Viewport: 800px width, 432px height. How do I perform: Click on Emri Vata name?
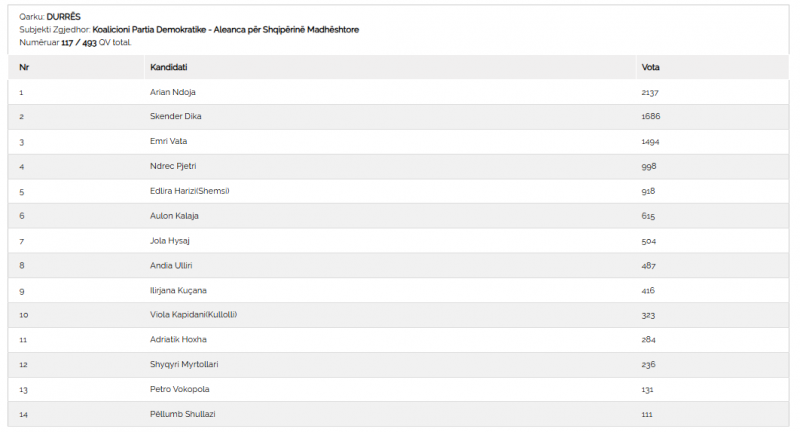coord(168,141)
